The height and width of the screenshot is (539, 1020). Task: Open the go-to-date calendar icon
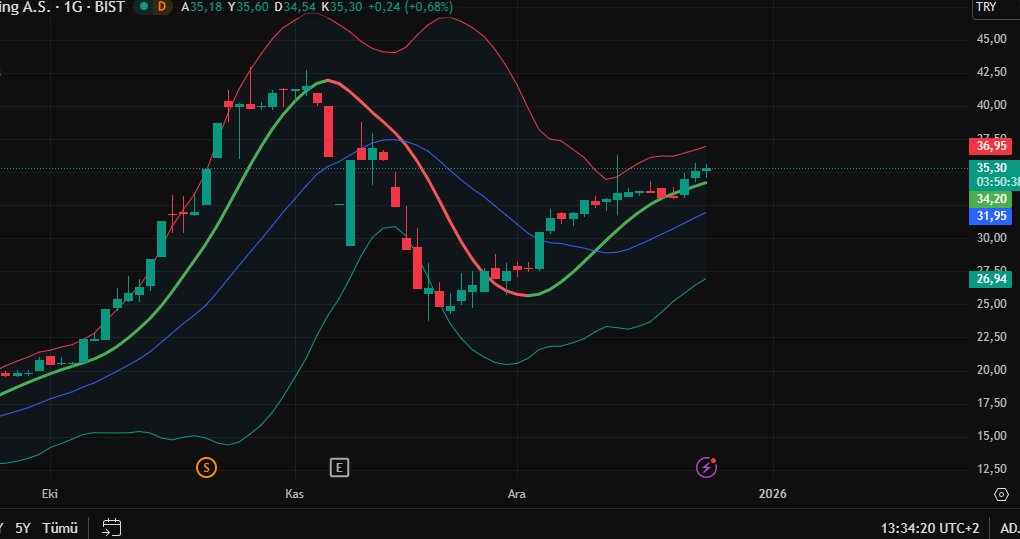click(112, 527)
